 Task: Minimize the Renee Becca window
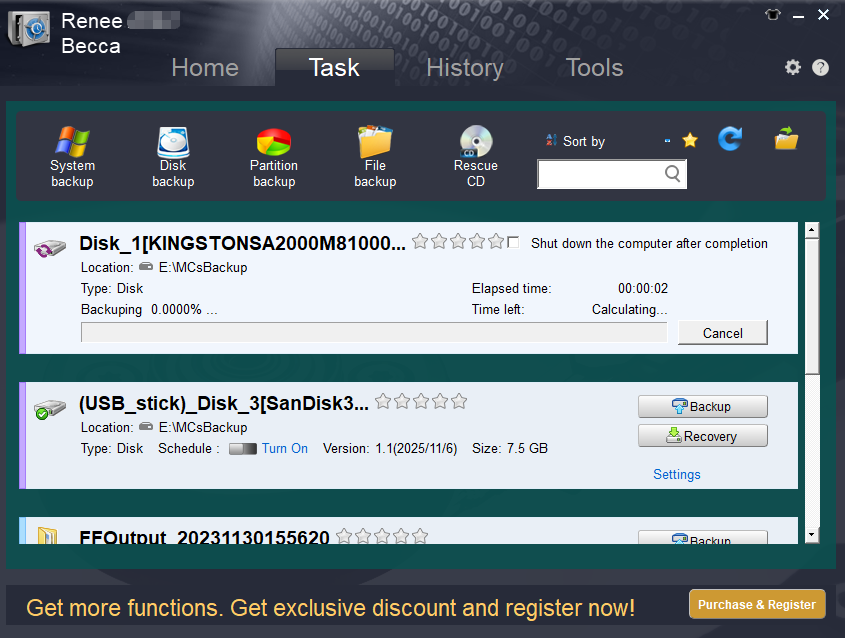pyautogui.click(x=798, y=16)
